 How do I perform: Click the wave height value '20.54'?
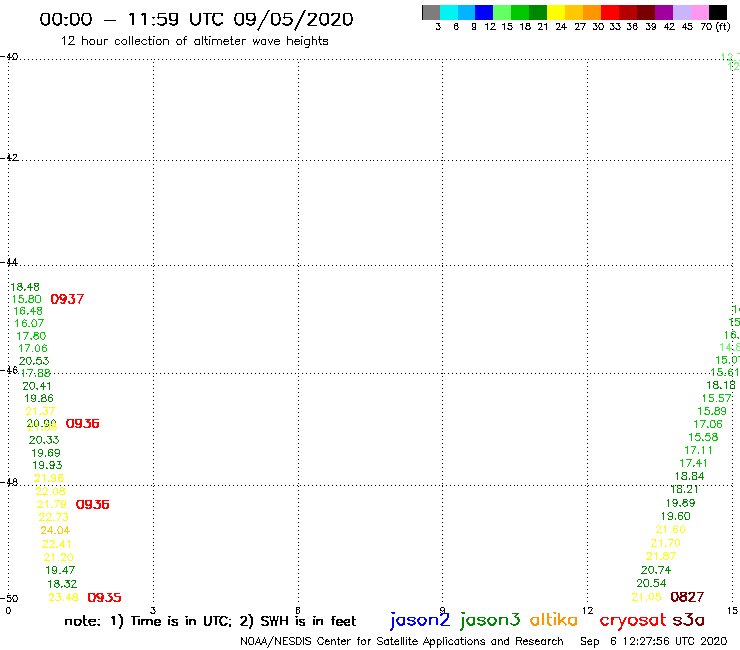[651, 583]
